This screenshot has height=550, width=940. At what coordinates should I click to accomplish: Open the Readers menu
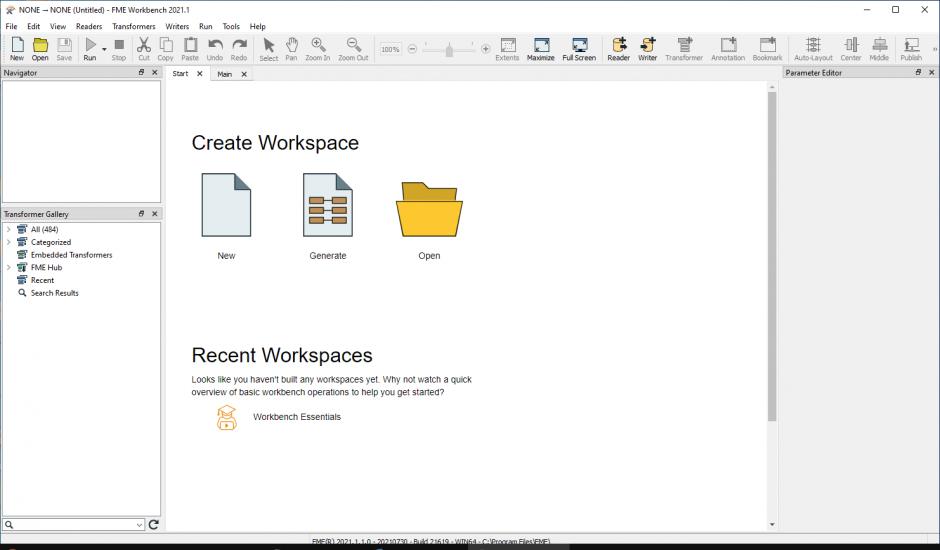(x=89, y=26)
